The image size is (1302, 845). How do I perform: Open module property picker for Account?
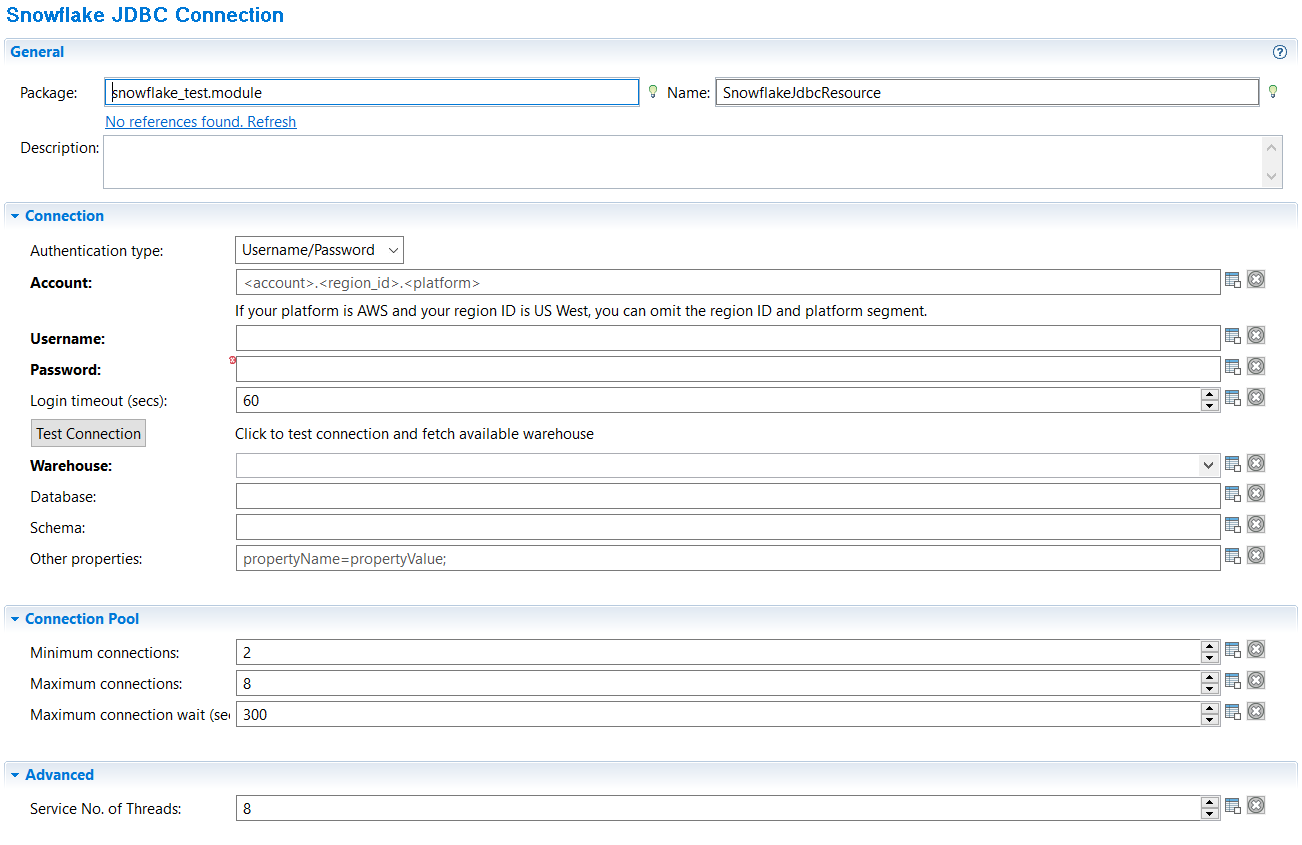[1233, 281]
